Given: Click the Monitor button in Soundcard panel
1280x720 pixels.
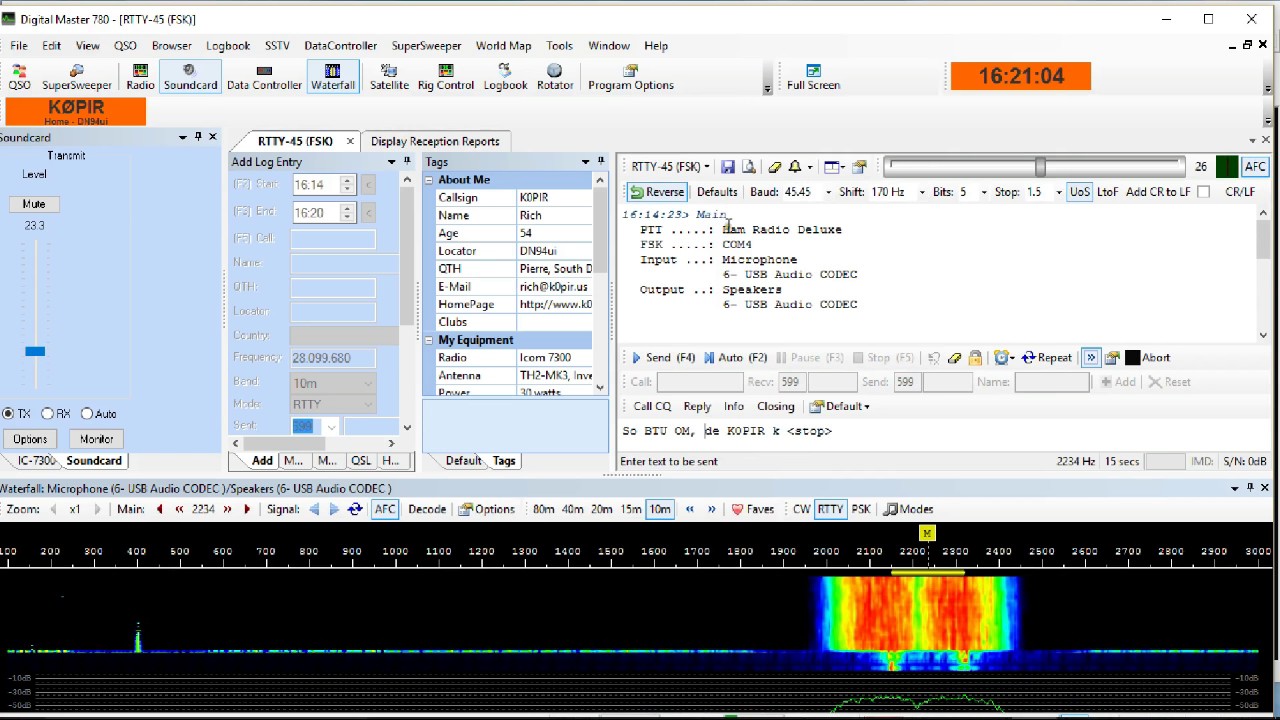Looking at the screenshot, I should [96, 439].
